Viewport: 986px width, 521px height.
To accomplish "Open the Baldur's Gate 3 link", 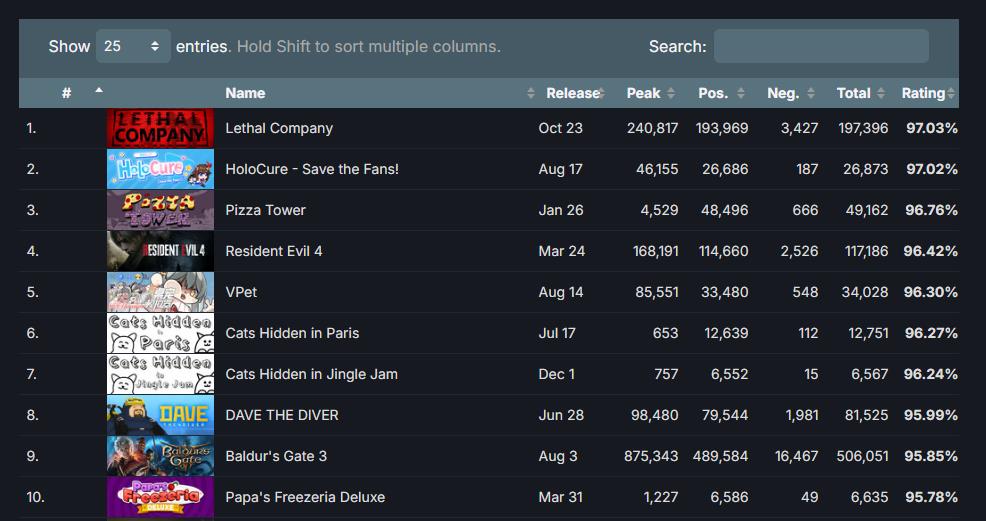I will pyautogui.click(x=276, y=456).
